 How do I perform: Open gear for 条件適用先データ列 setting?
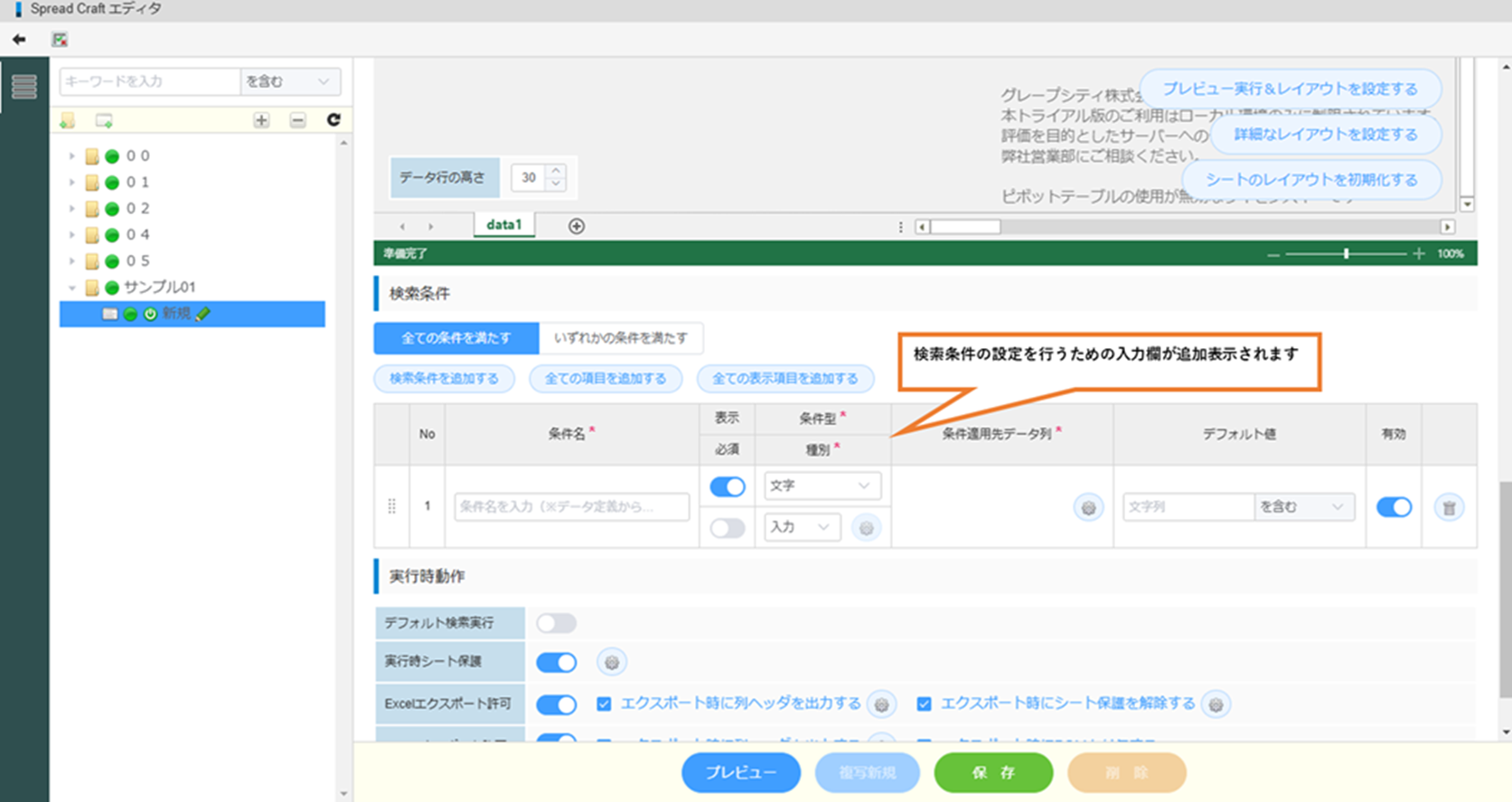click(1088, 507)
